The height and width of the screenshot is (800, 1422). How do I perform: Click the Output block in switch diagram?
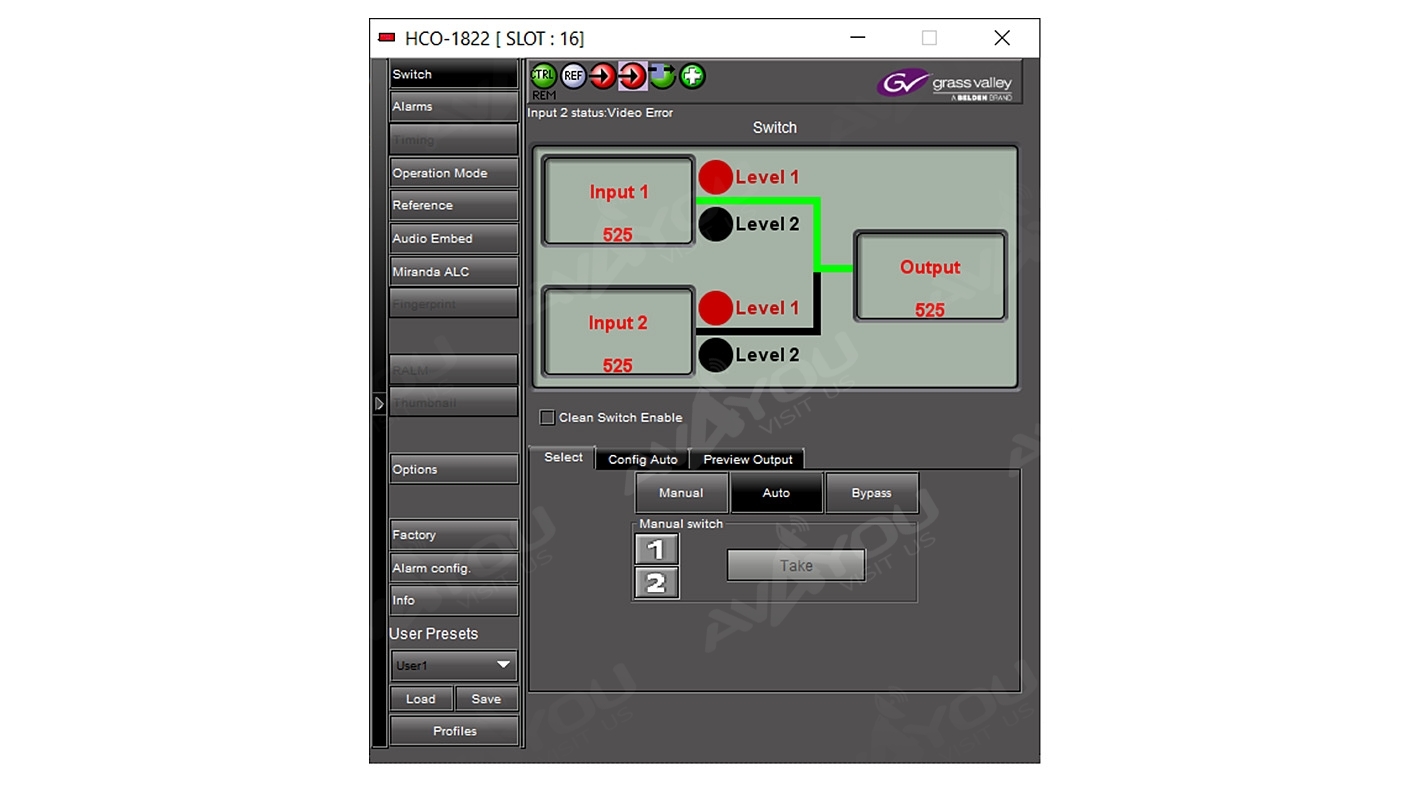tap(930, 277)
